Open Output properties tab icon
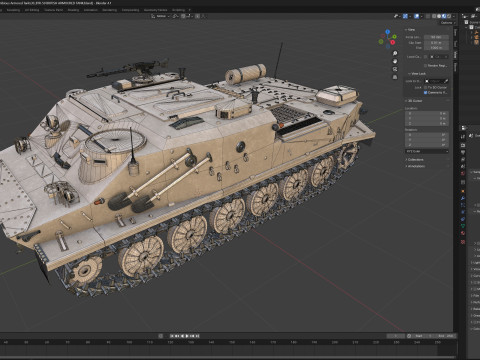Screen dimensions: 480x360 click(463, 152)
